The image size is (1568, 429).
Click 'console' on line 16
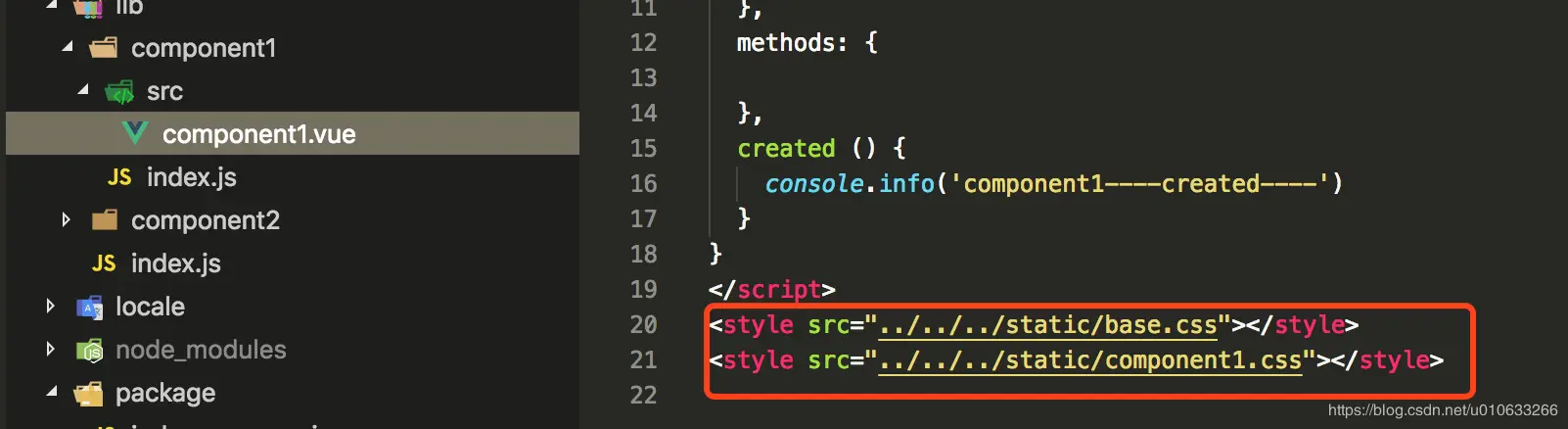(814, 184)
